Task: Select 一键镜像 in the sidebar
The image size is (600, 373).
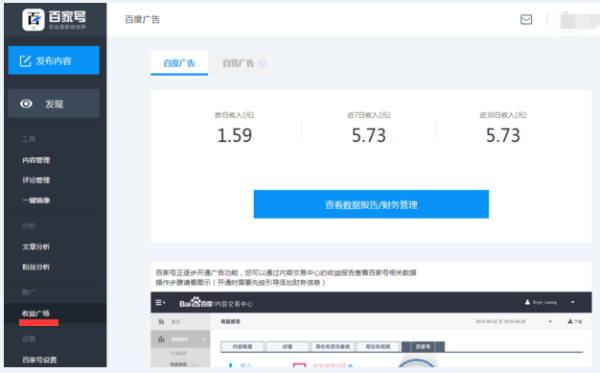Action: click(36, 200)
